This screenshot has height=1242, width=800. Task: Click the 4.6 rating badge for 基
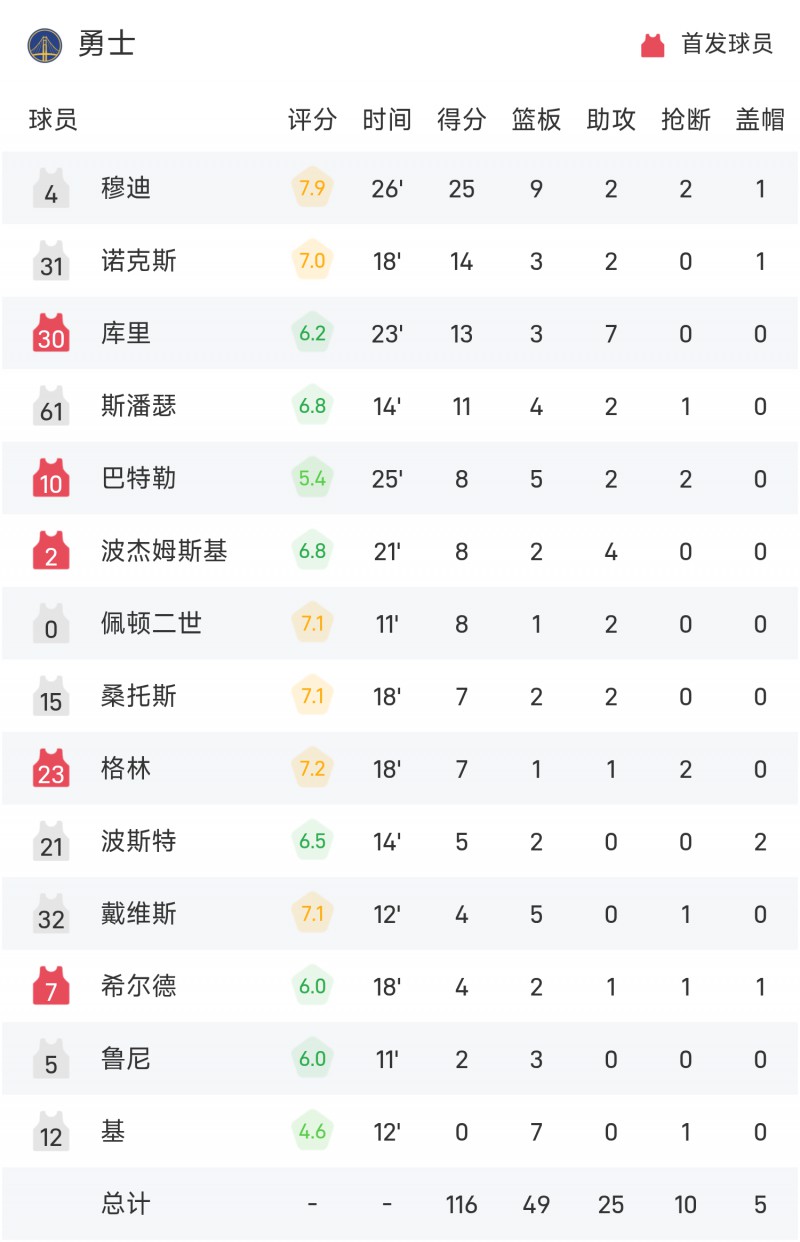(312, 1131)
